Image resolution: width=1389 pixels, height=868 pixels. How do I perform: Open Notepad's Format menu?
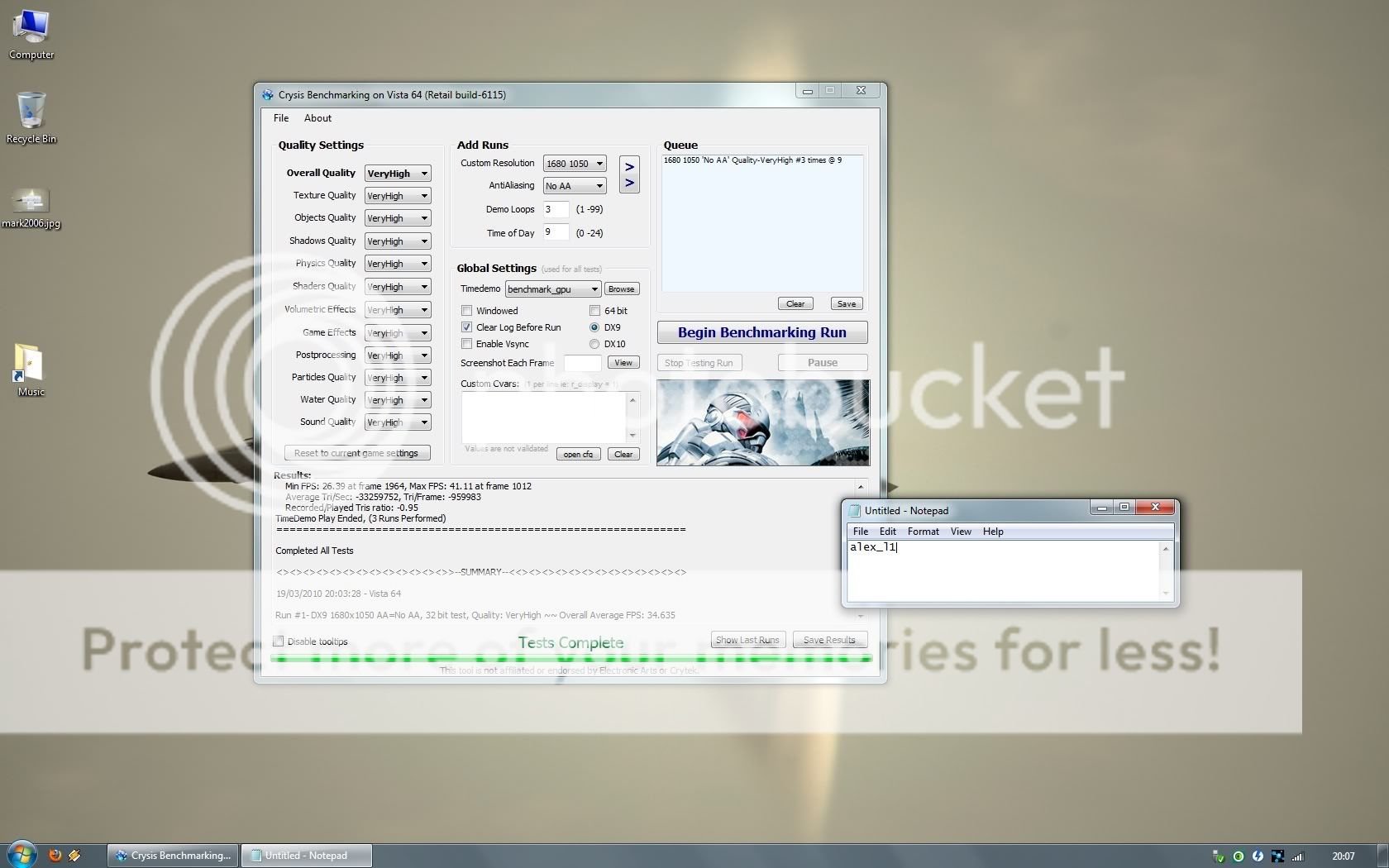point(924,532)
